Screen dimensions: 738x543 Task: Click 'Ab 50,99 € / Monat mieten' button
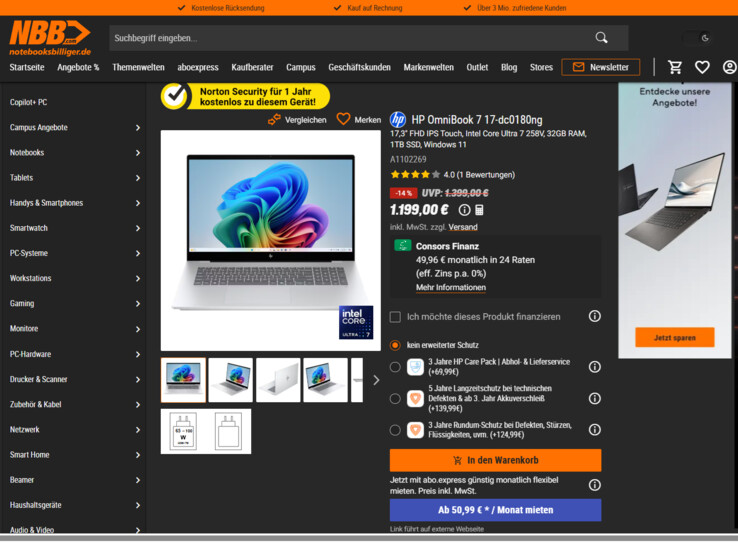[496, 510]
